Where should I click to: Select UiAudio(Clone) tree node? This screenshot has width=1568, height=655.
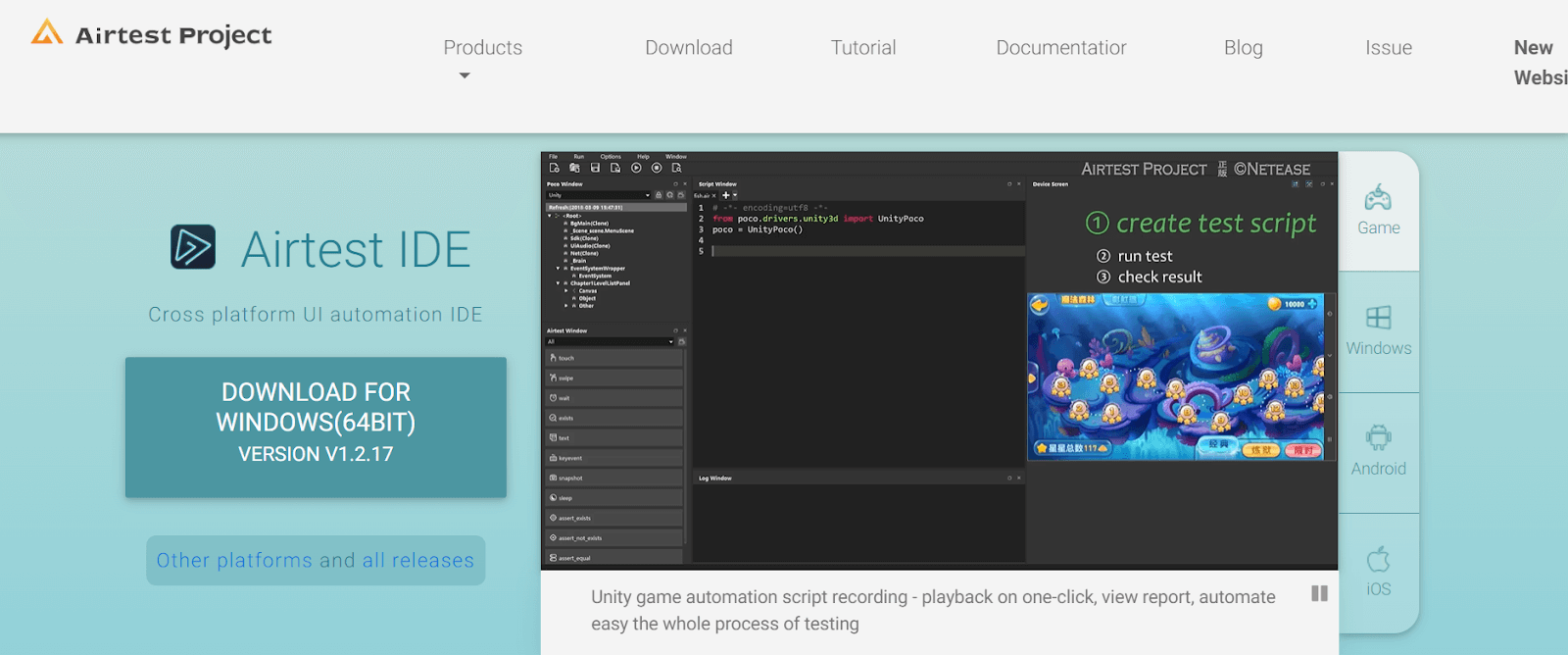[588, 246]
